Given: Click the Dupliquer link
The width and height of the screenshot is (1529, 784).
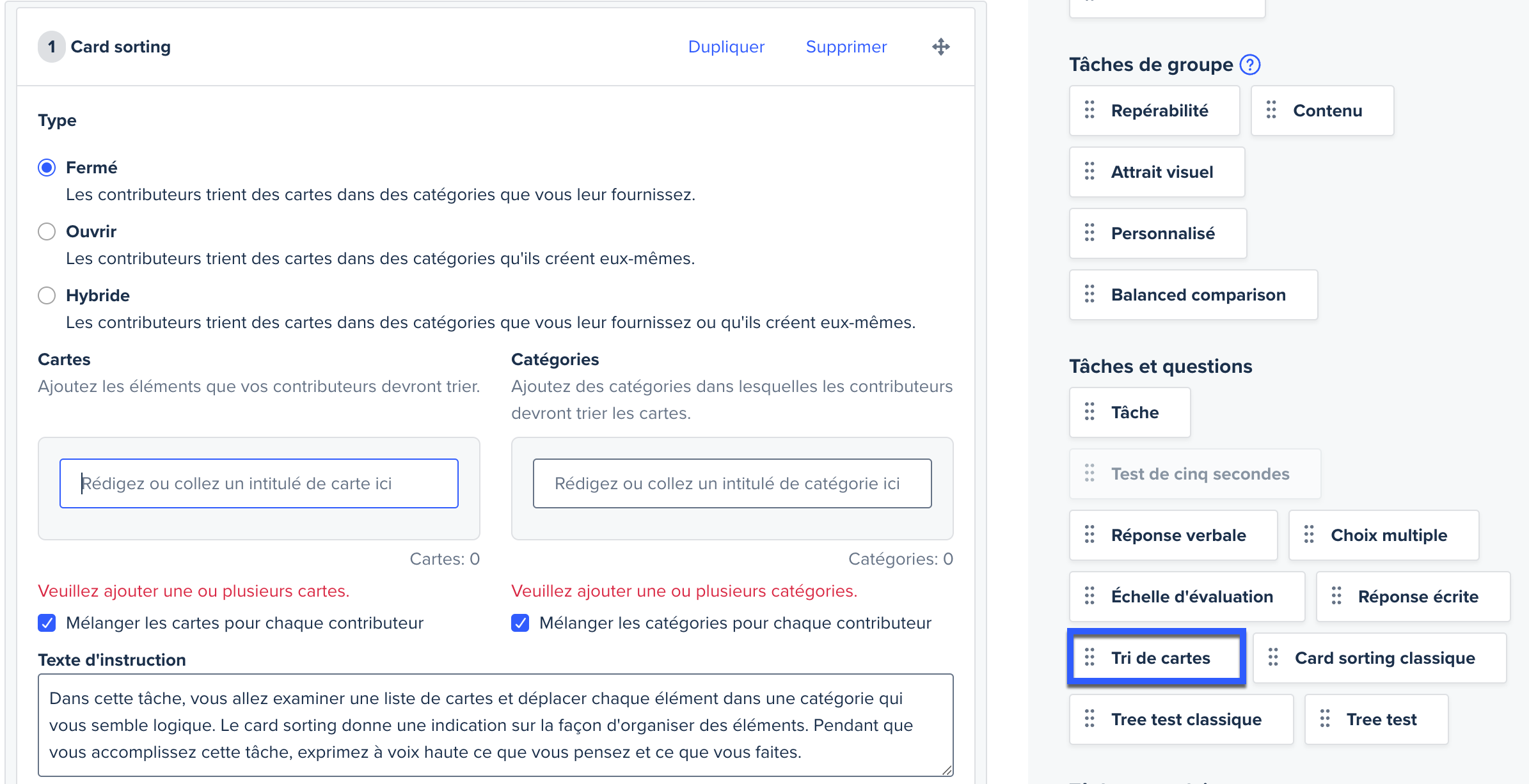Looking at the screenshot, I should tap(726, 47).
